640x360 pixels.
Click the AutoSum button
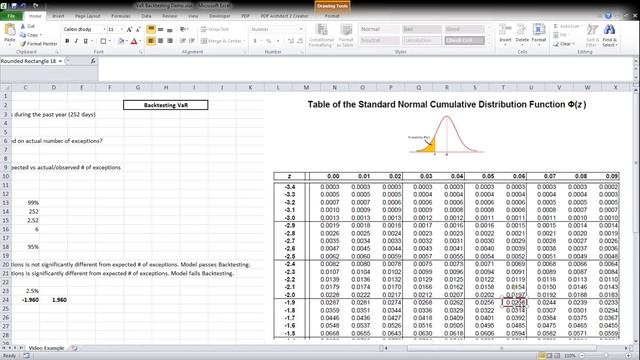point(567,26)
